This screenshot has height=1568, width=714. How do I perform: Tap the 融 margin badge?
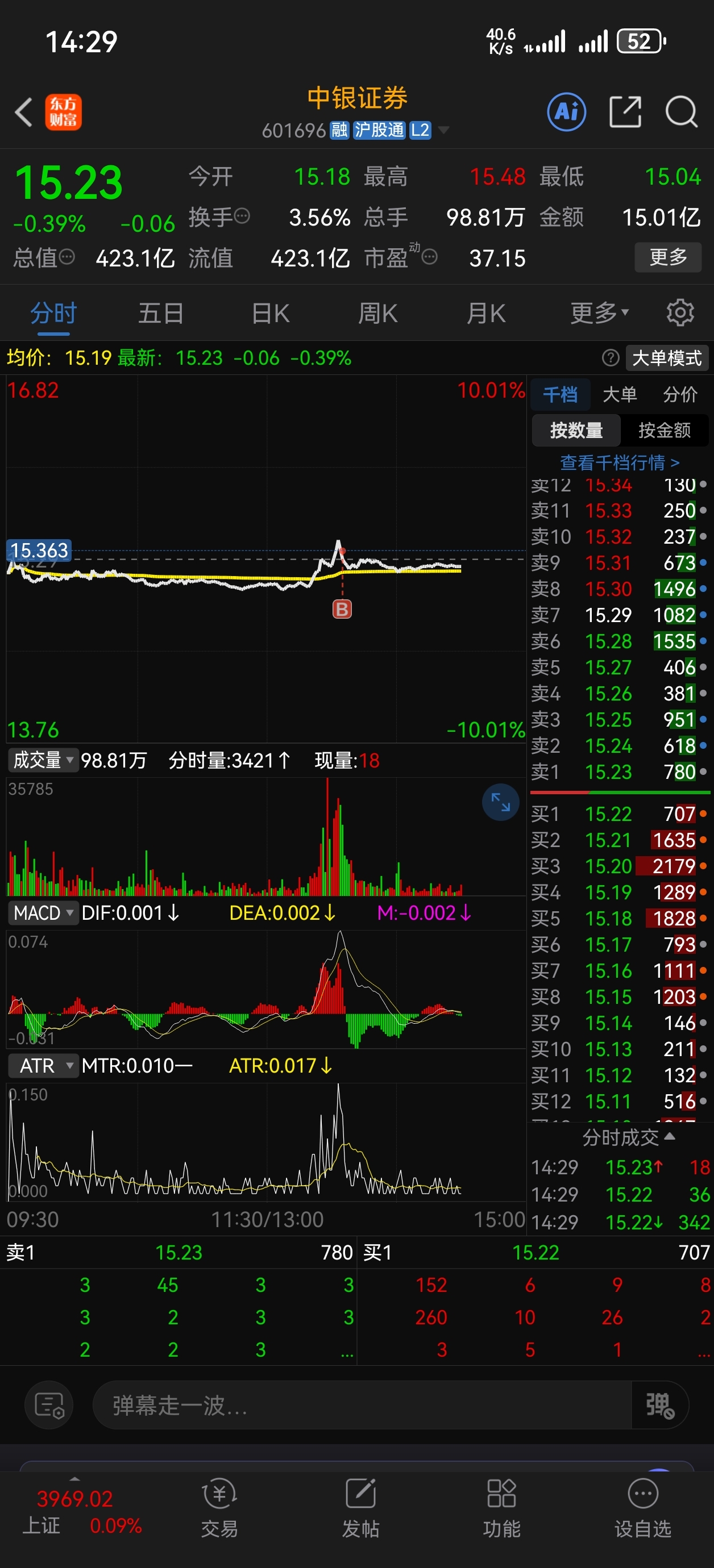point(339,130)
